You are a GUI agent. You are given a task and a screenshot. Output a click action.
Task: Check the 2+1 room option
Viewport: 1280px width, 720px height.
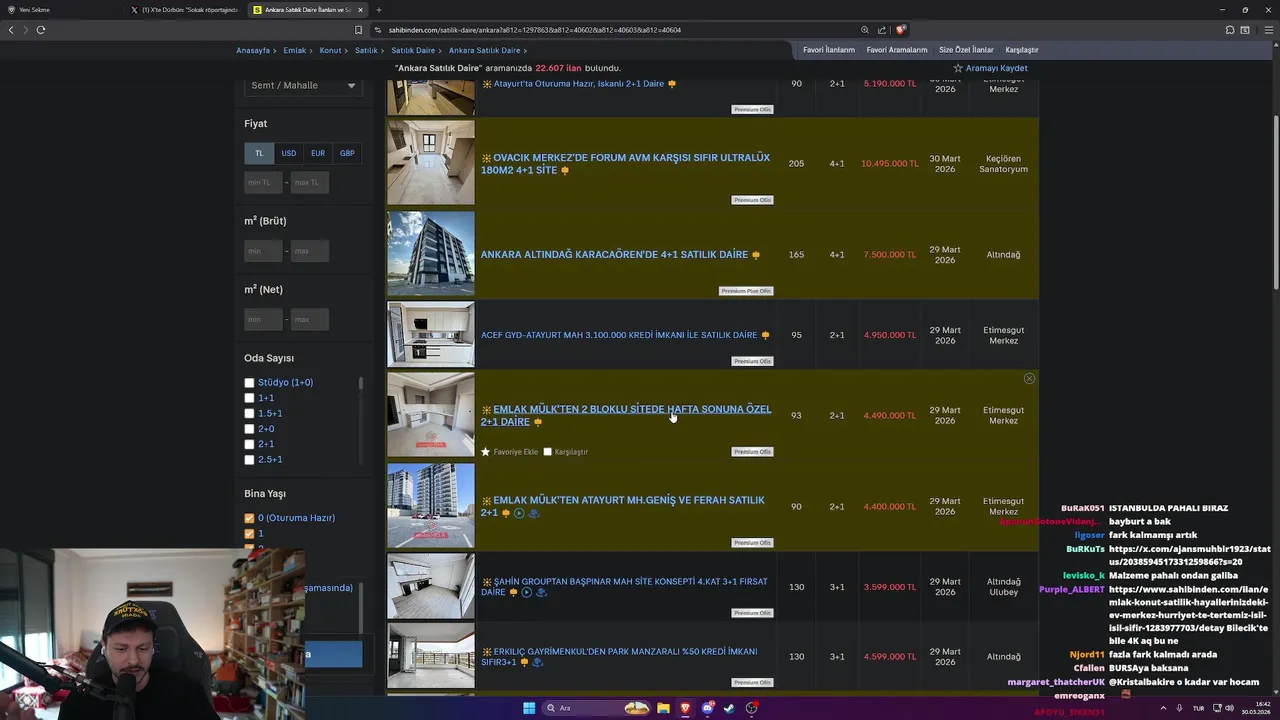click(249, 444)
